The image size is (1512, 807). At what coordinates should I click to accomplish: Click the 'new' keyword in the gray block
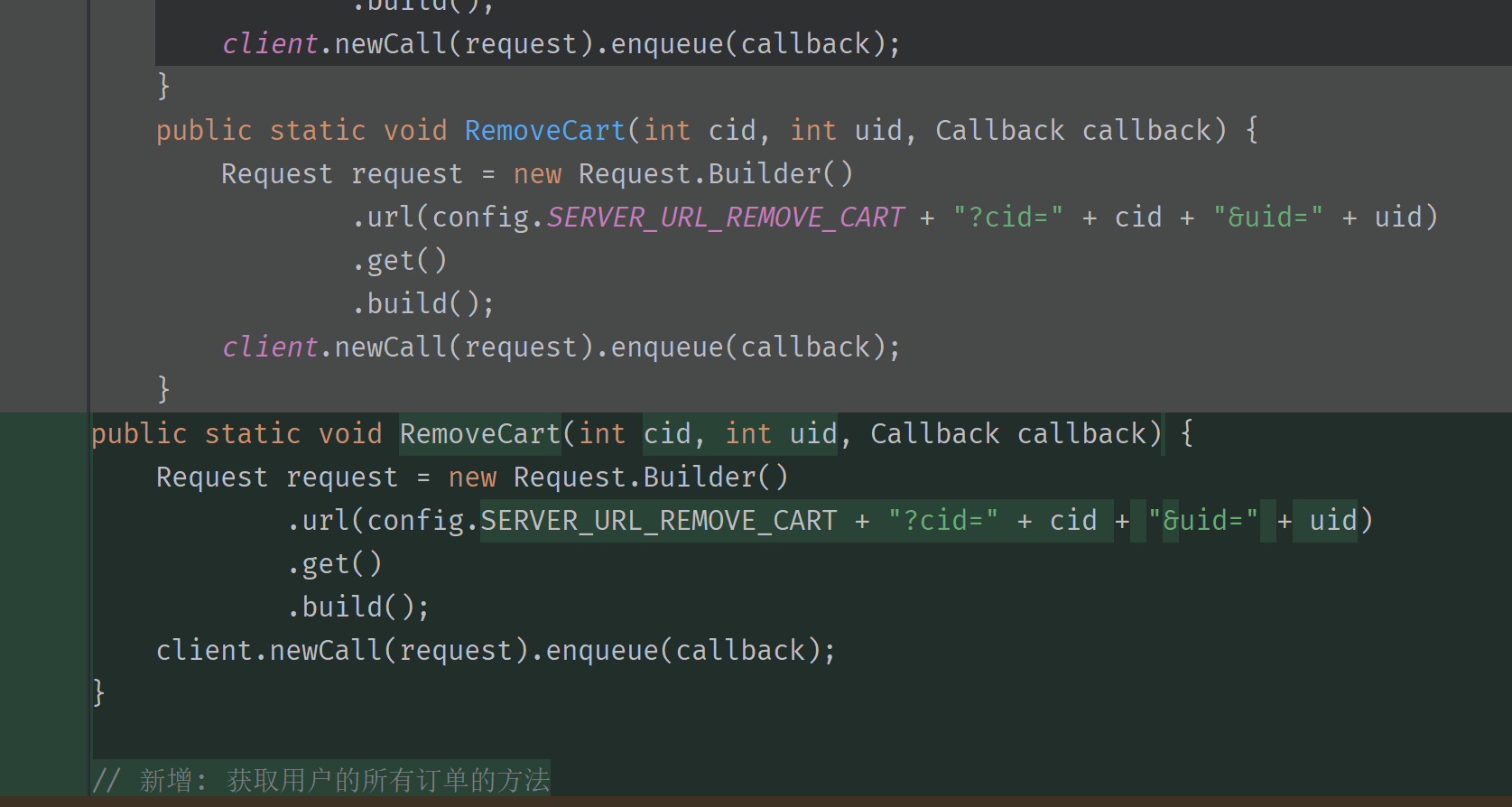tap(538, 174)
